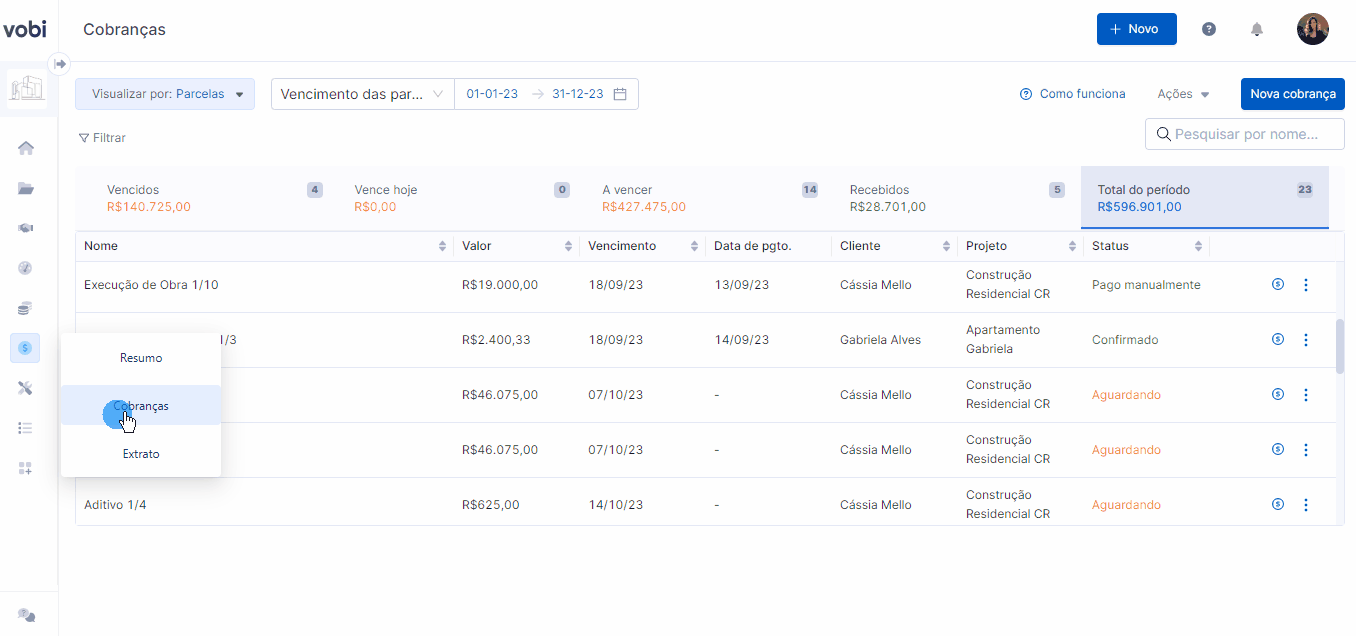Click payment icon for Execução de Obra 1/10
Viewport: 1356px width, 636px height.
click(1277, 285)
